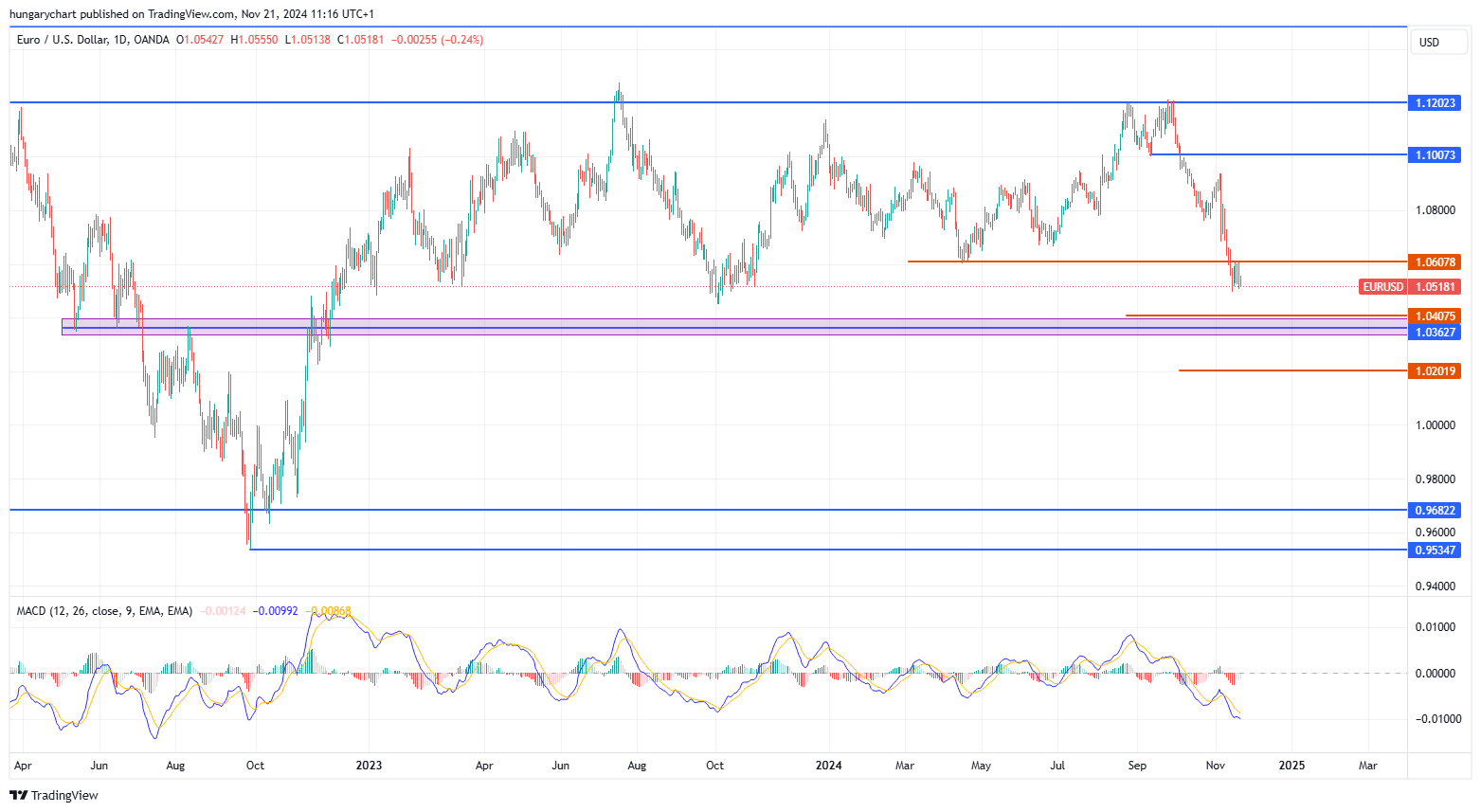The image size is (1481, 812).
Task: Select the orange 1.04075 price label
Action: tap(1435, 316)
